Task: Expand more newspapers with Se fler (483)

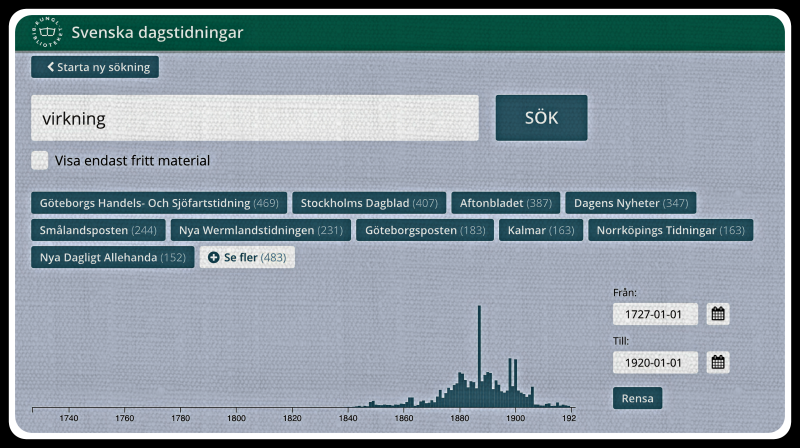Action: tap(247, 257)
